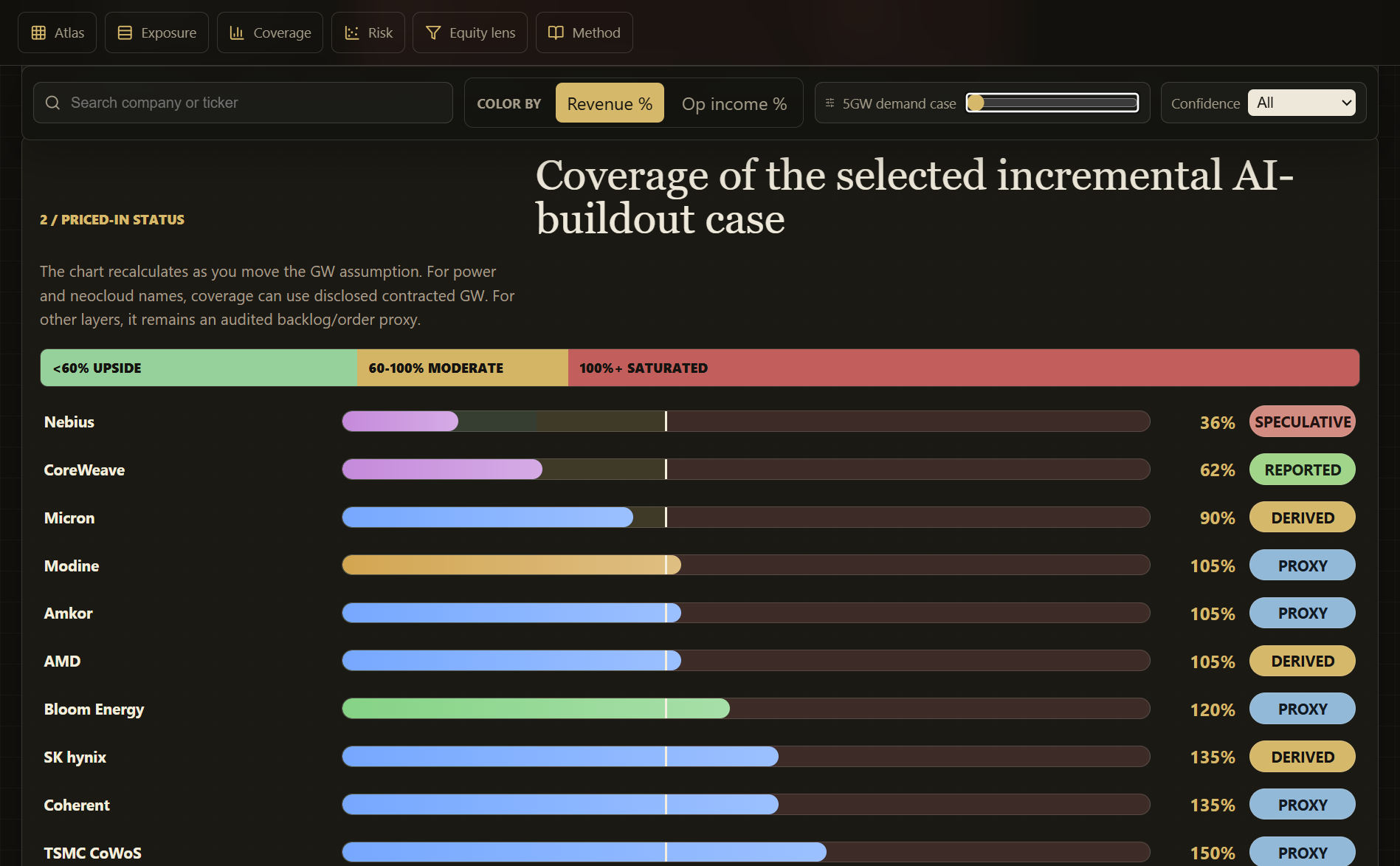Click Amkor Proxy badge
Viewport: 1400px width, 866px height.
[x=1303, y=613]
